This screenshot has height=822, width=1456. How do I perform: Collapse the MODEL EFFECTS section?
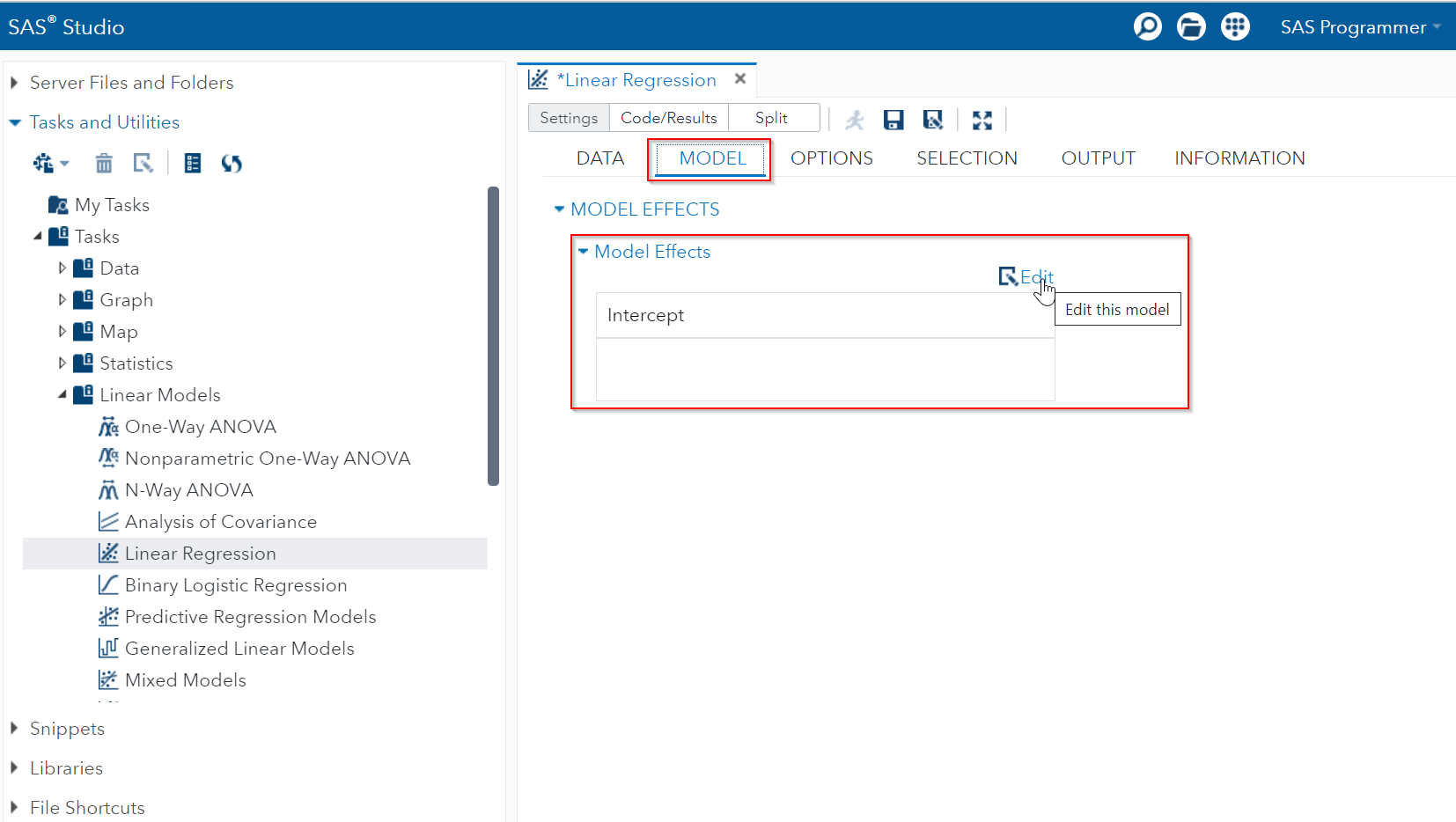560,209
